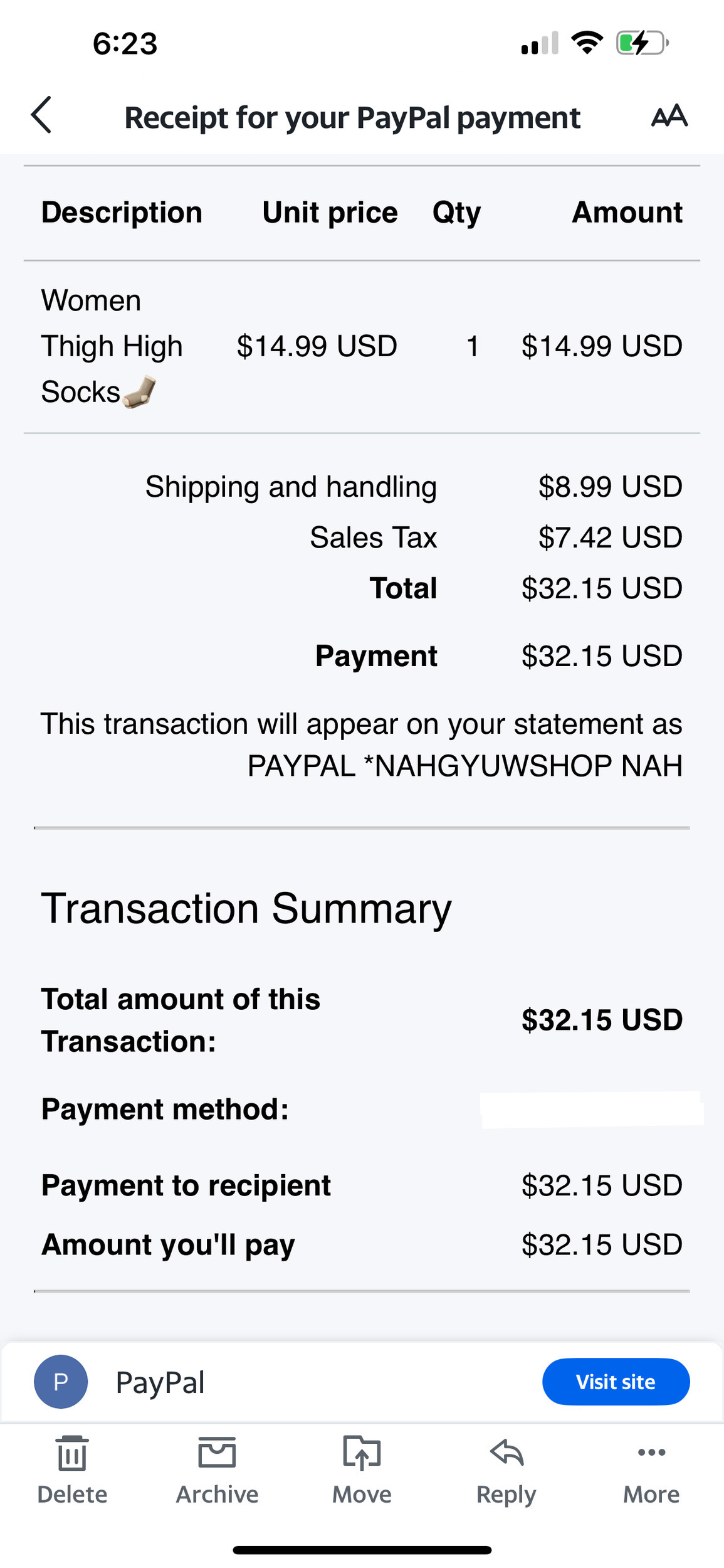Screen dimensions: 724x1568
Task: Tap the cellular signal bars icon
Action: pos(539,43)
